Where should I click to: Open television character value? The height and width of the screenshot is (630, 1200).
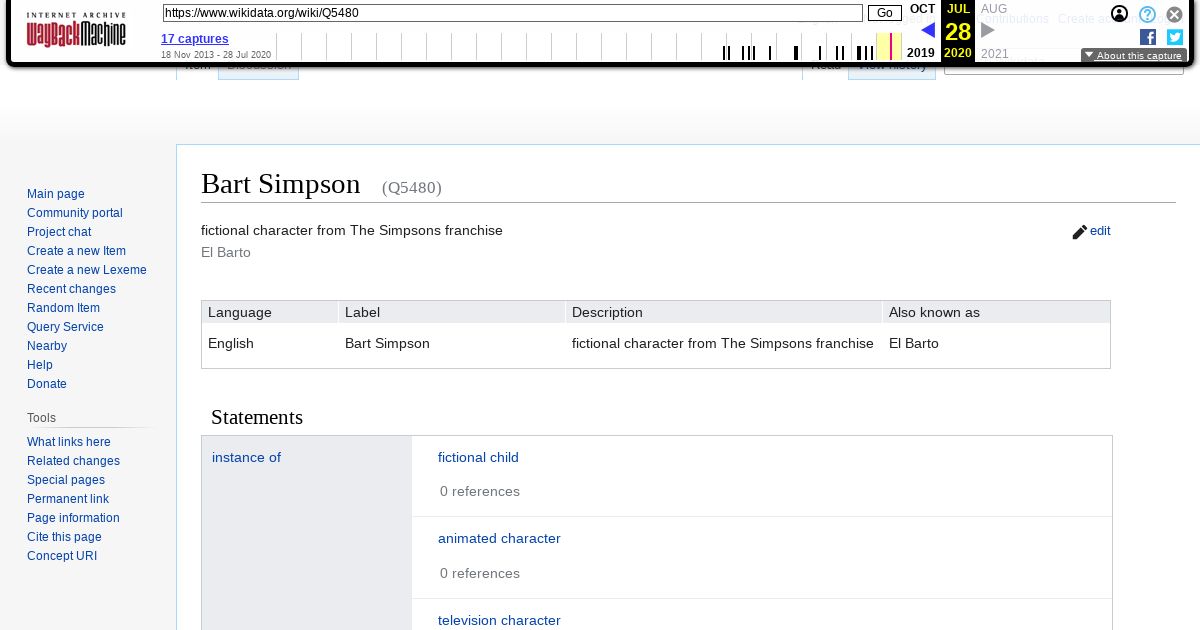coord(499,620)
